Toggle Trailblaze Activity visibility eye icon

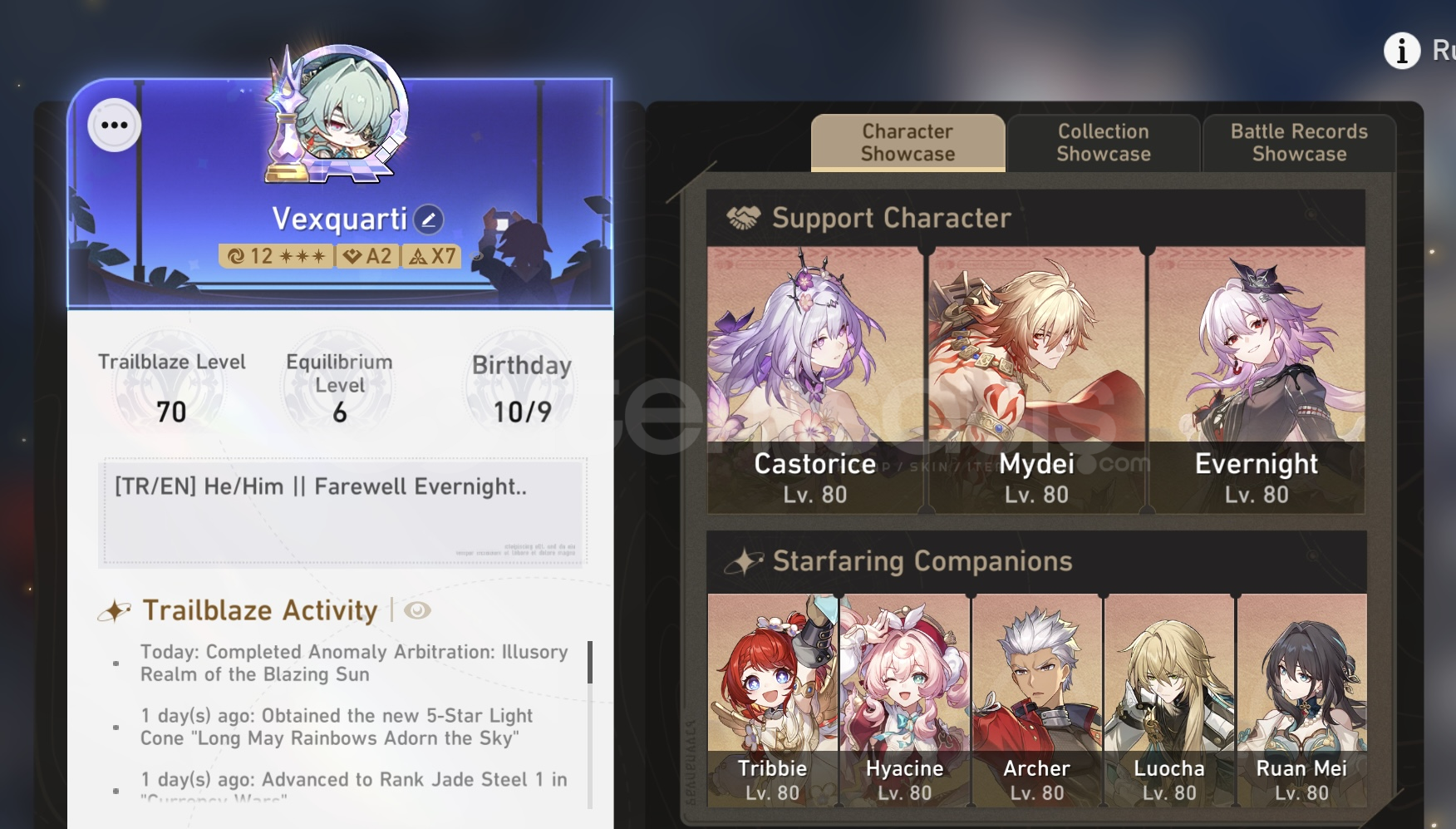click(x=417, y=610)
